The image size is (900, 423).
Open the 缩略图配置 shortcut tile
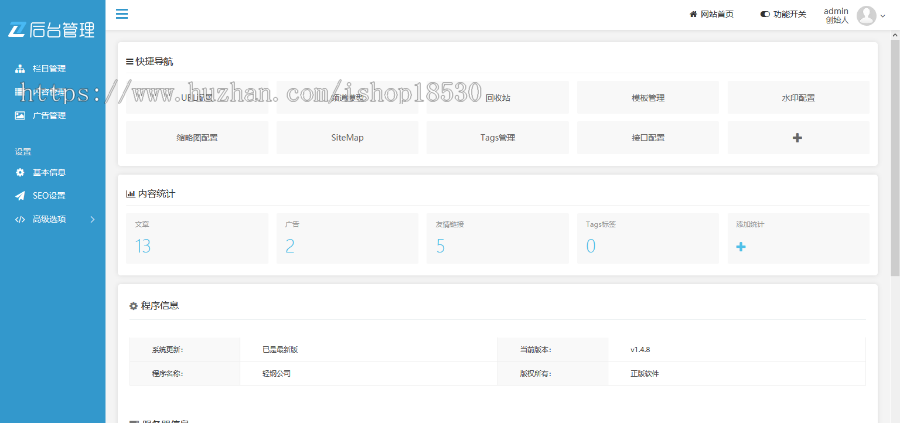197,138
